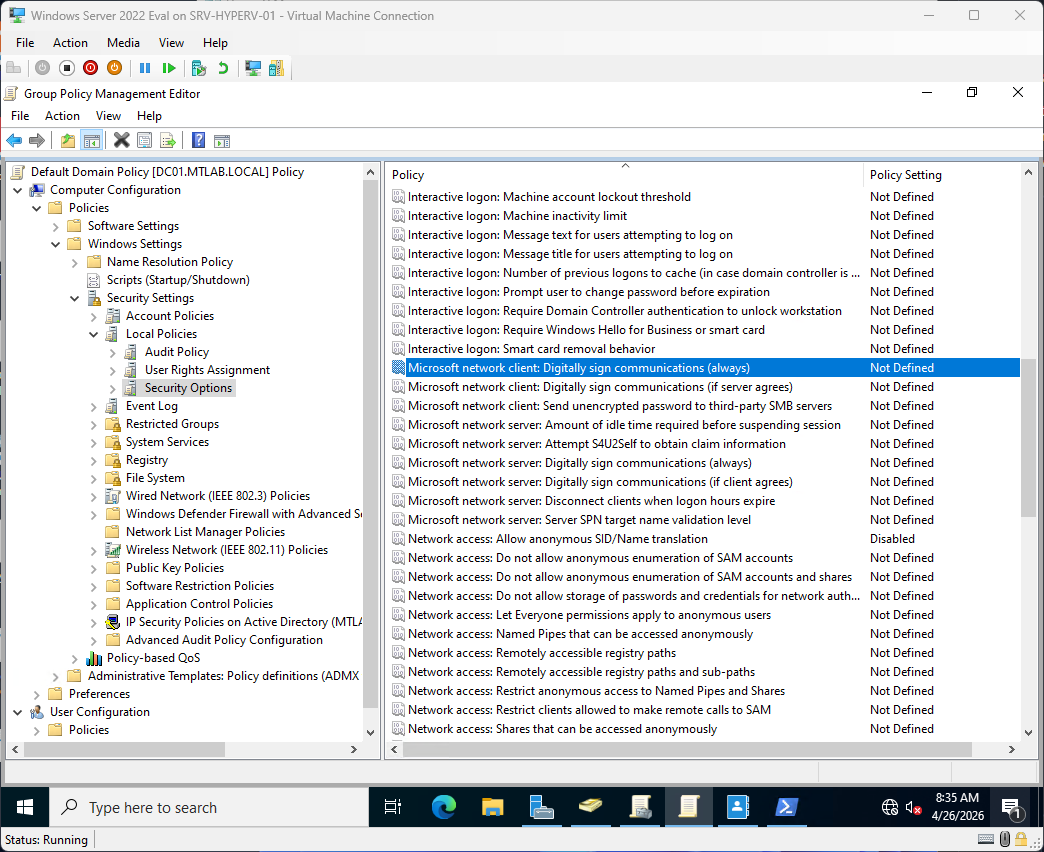
Task: Toggle Show/Hide Console Tree icon
Action: coord(91,140)
